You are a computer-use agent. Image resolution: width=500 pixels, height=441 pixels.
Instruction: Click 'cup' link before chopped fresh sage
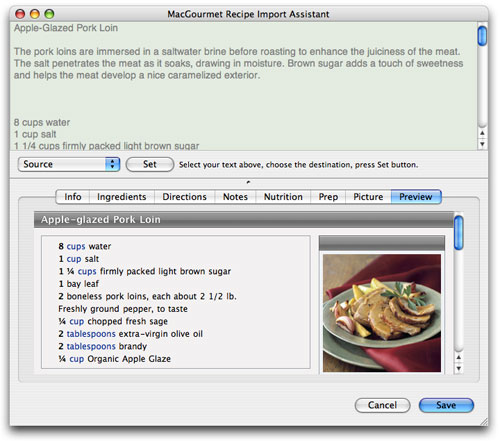pyautogui.click(x=77, y=321)
